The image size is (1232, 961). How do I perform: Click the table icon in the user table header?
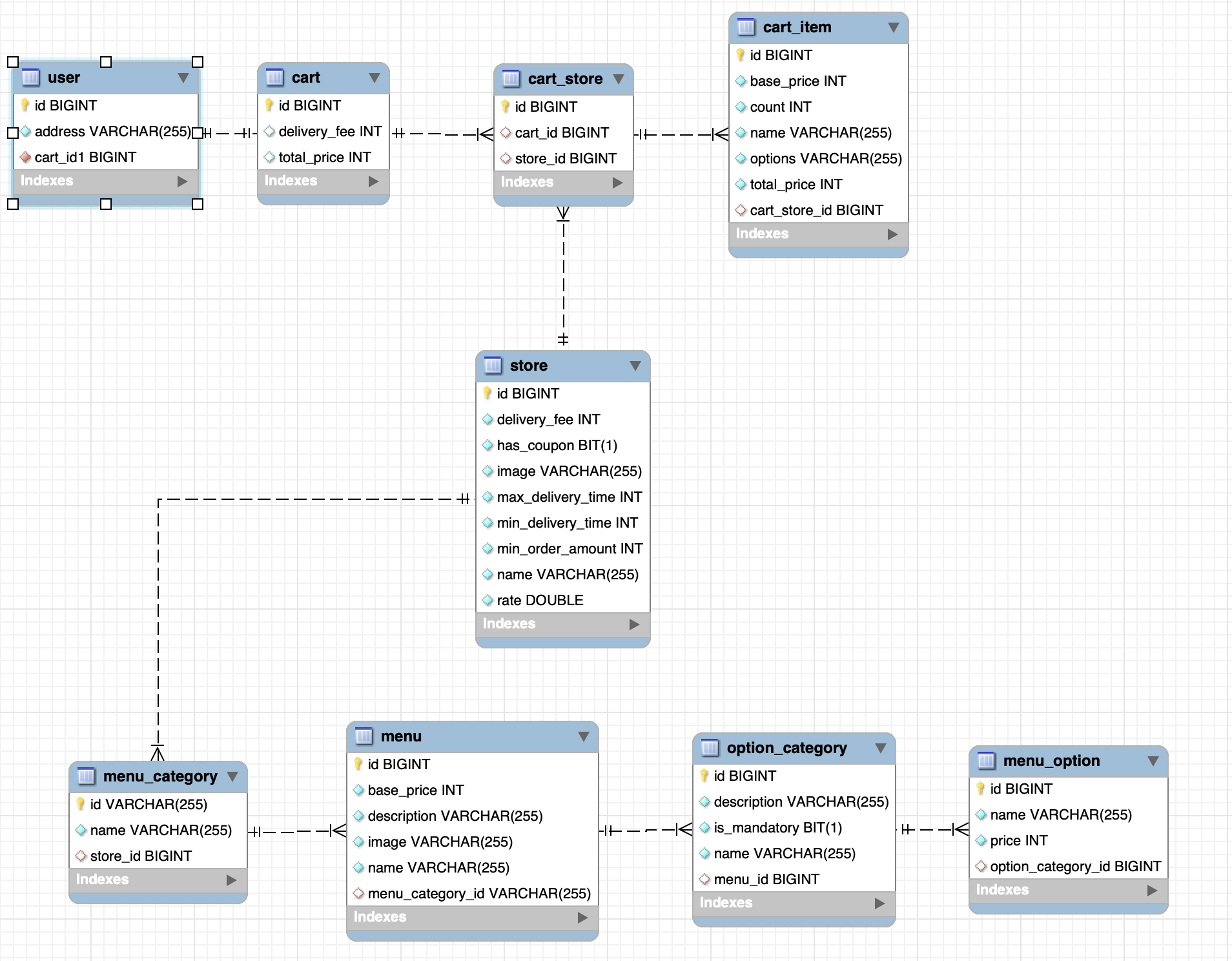(31, 77)
